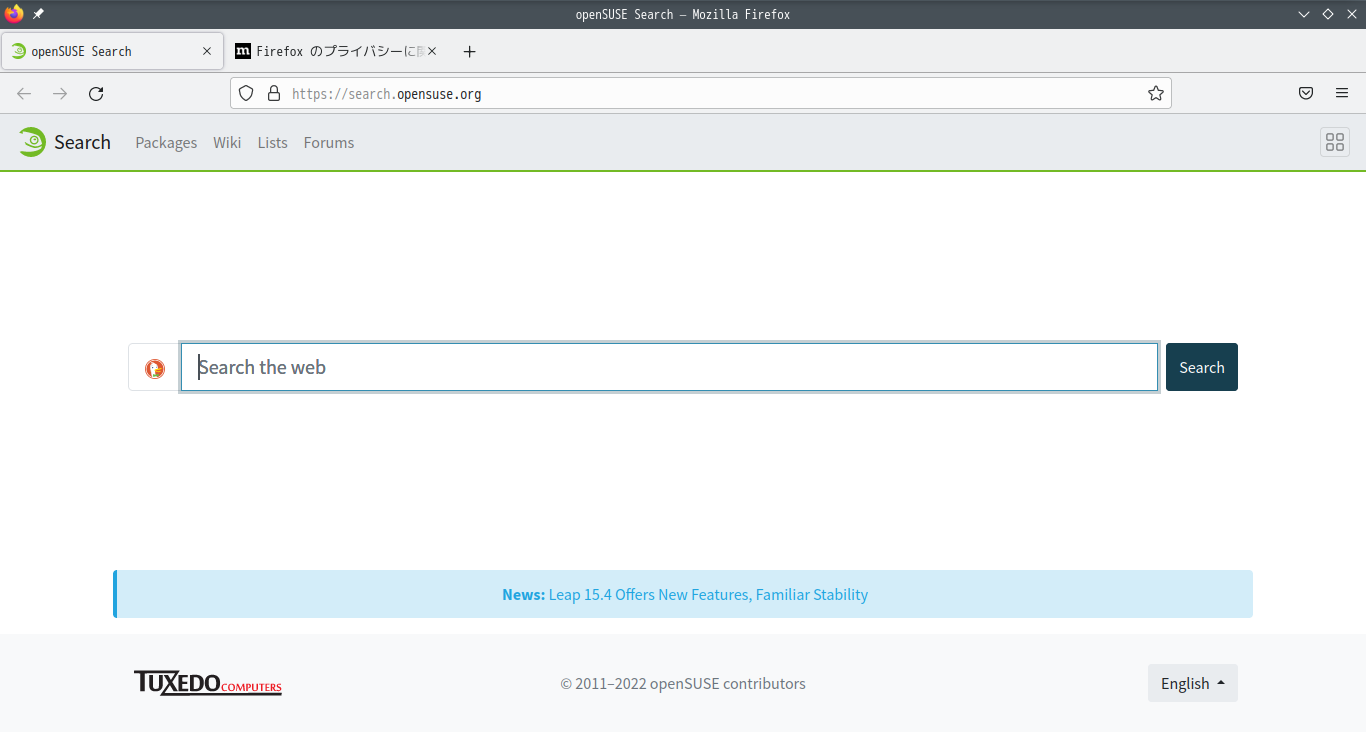Click the Firefox icon in the title bar
Viewport: 1366px width, 732px height.
pyautogui.click(x=14, y=14)
